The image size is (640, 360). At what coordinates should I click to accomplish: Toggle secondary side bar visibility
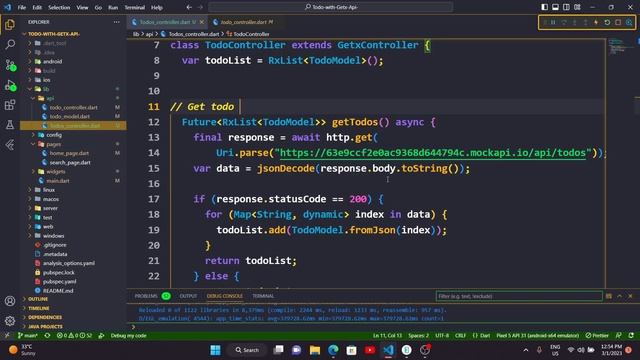click(566, 7)
